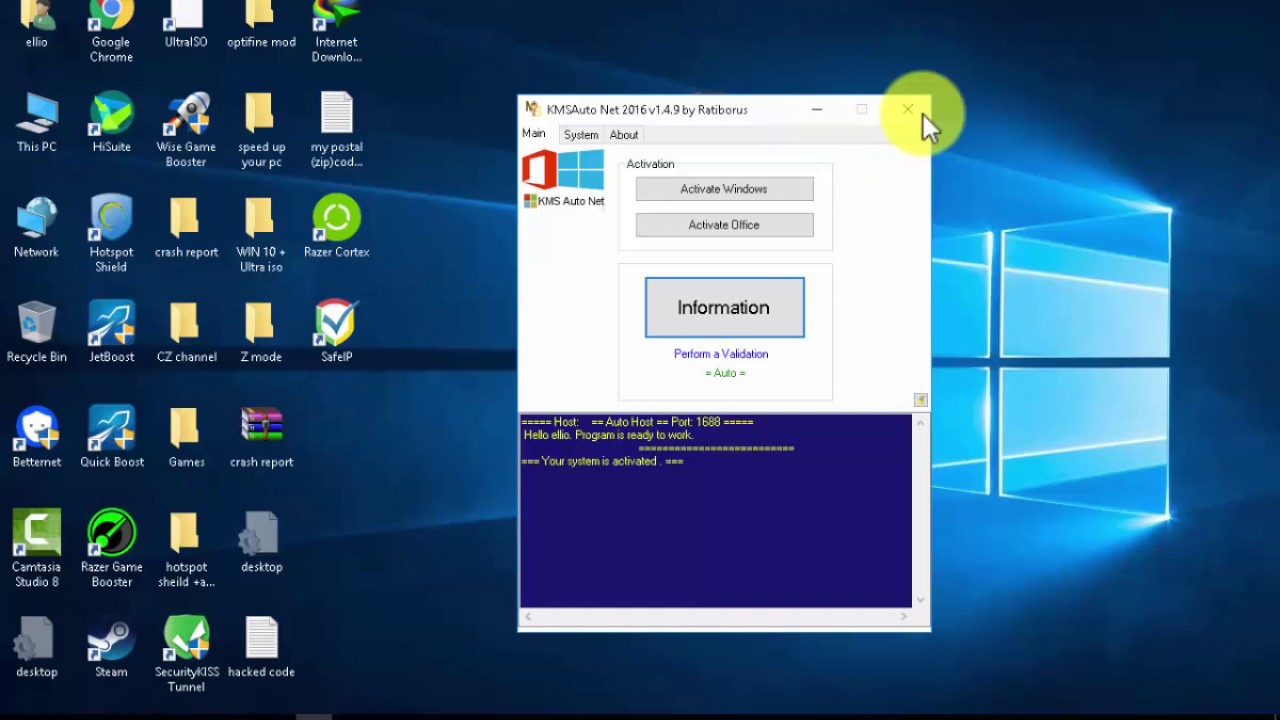
Task: Open the hotspot sheild folder
Action: pos(186,549)
